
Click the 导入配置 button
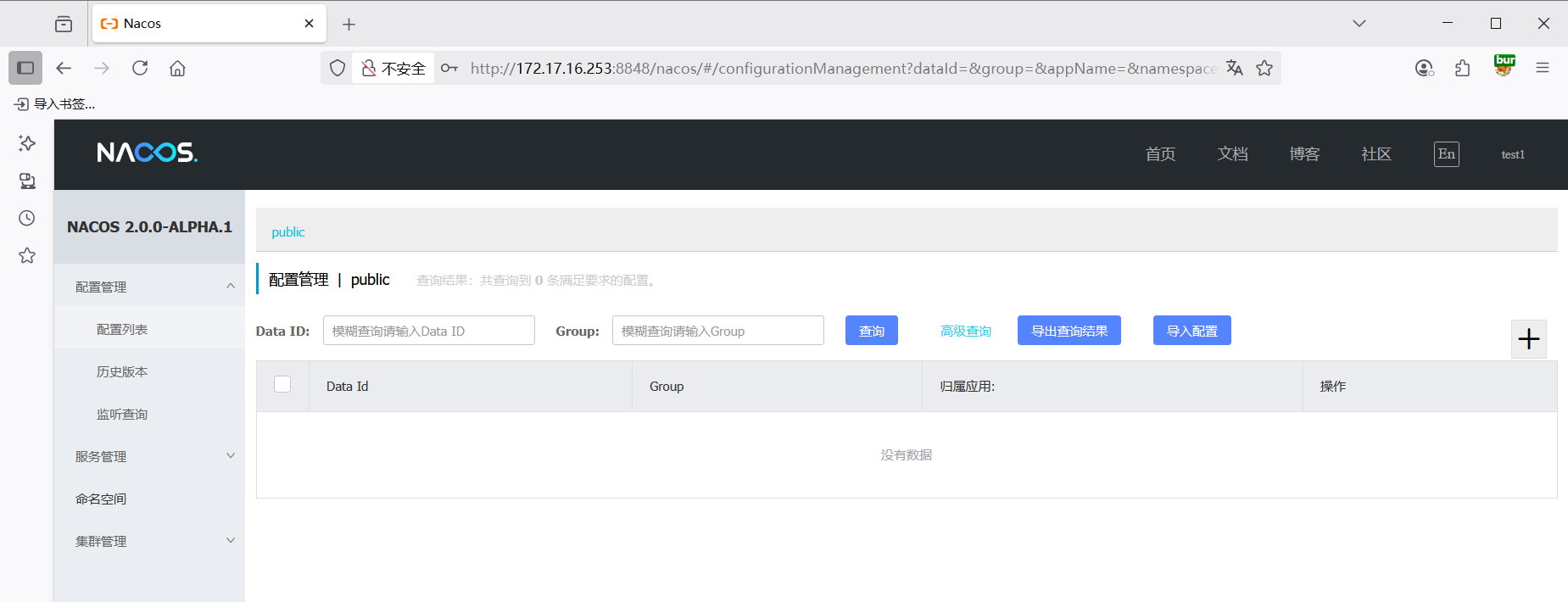(x=1192, y=331)
